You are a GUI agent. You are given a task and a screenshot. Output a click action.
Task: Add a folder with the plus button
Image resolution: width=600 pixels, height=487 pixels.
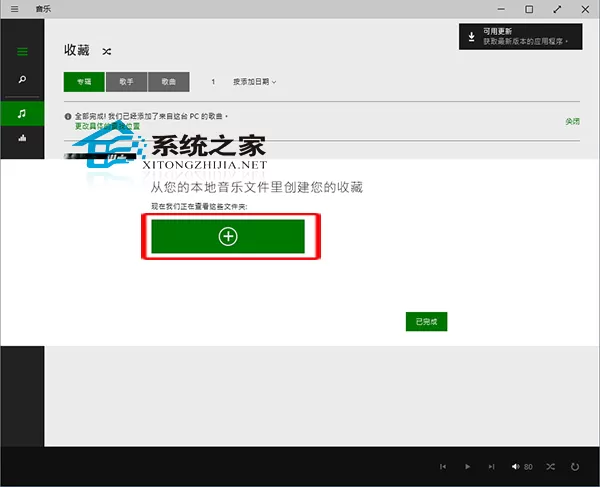(228, 236)
